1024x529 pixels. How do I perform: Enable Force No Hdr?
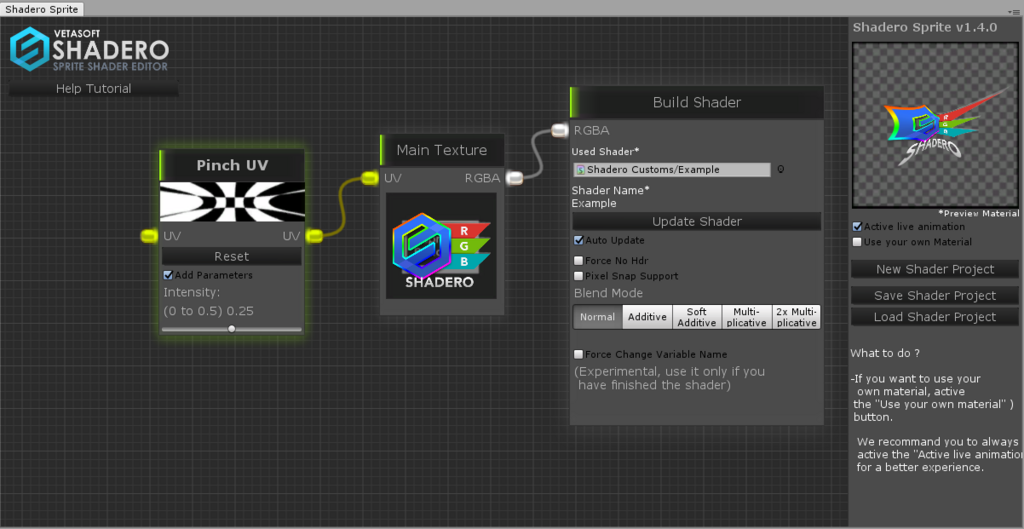pyautogui.click(x=578, y=261)
